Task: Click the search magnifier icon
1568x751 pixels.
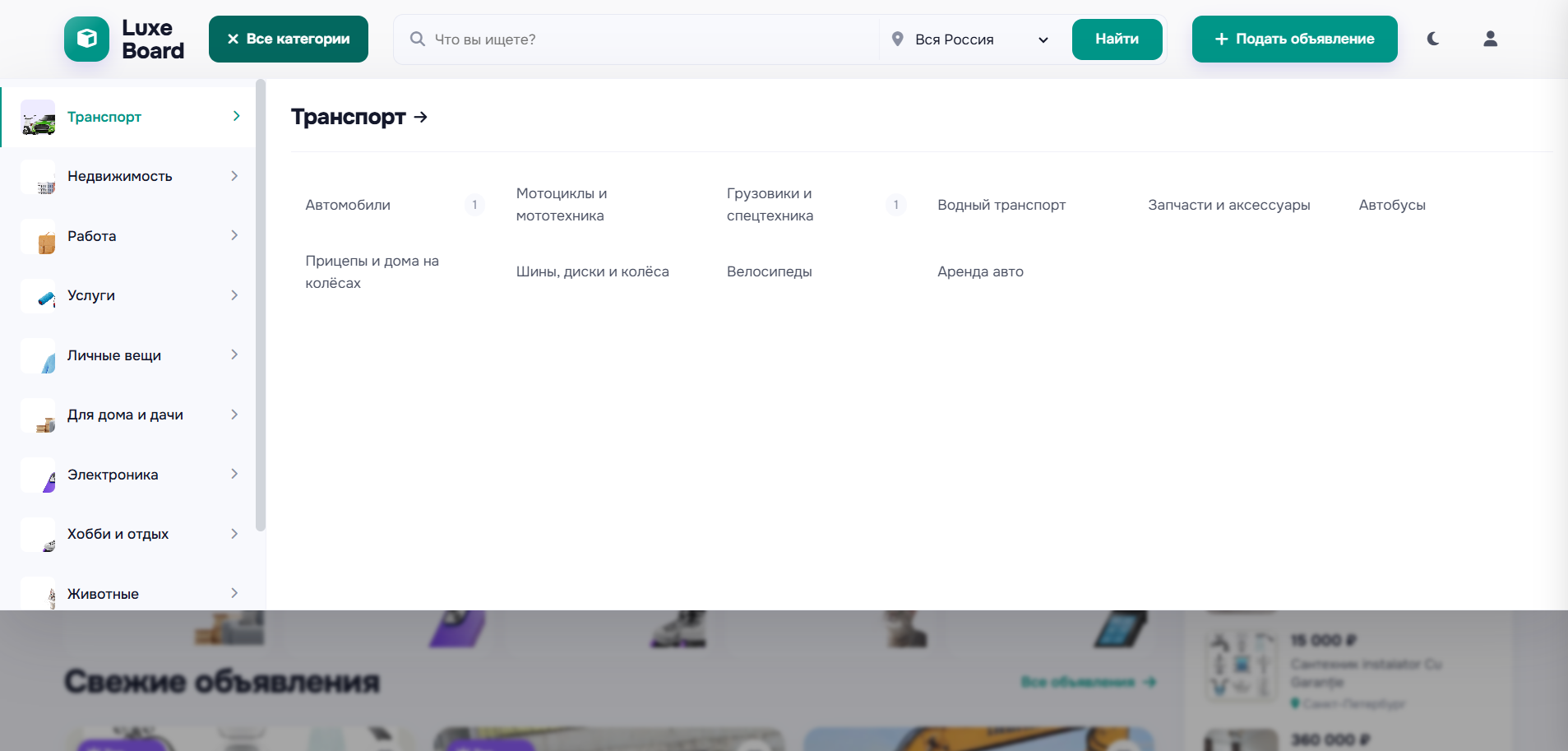Action: [417, 39]
